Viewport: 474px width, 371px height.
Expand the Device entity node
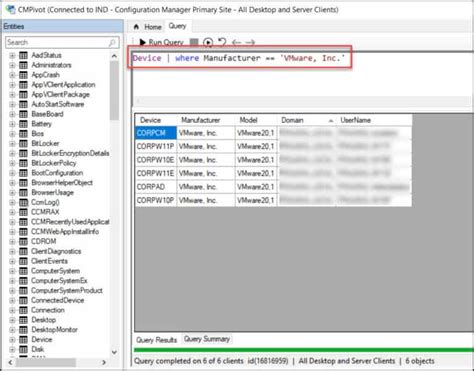point(12,340)
